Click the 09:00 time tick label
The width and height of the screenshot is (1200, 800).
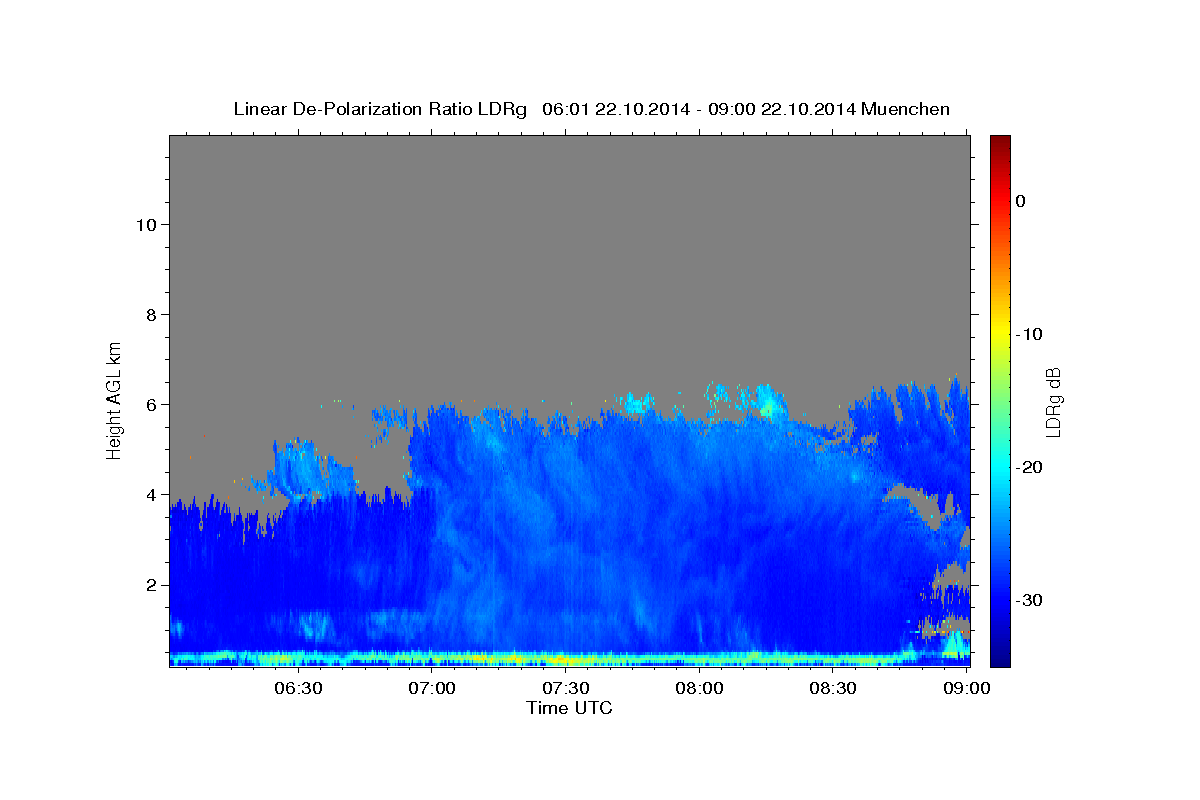[966, 689]
